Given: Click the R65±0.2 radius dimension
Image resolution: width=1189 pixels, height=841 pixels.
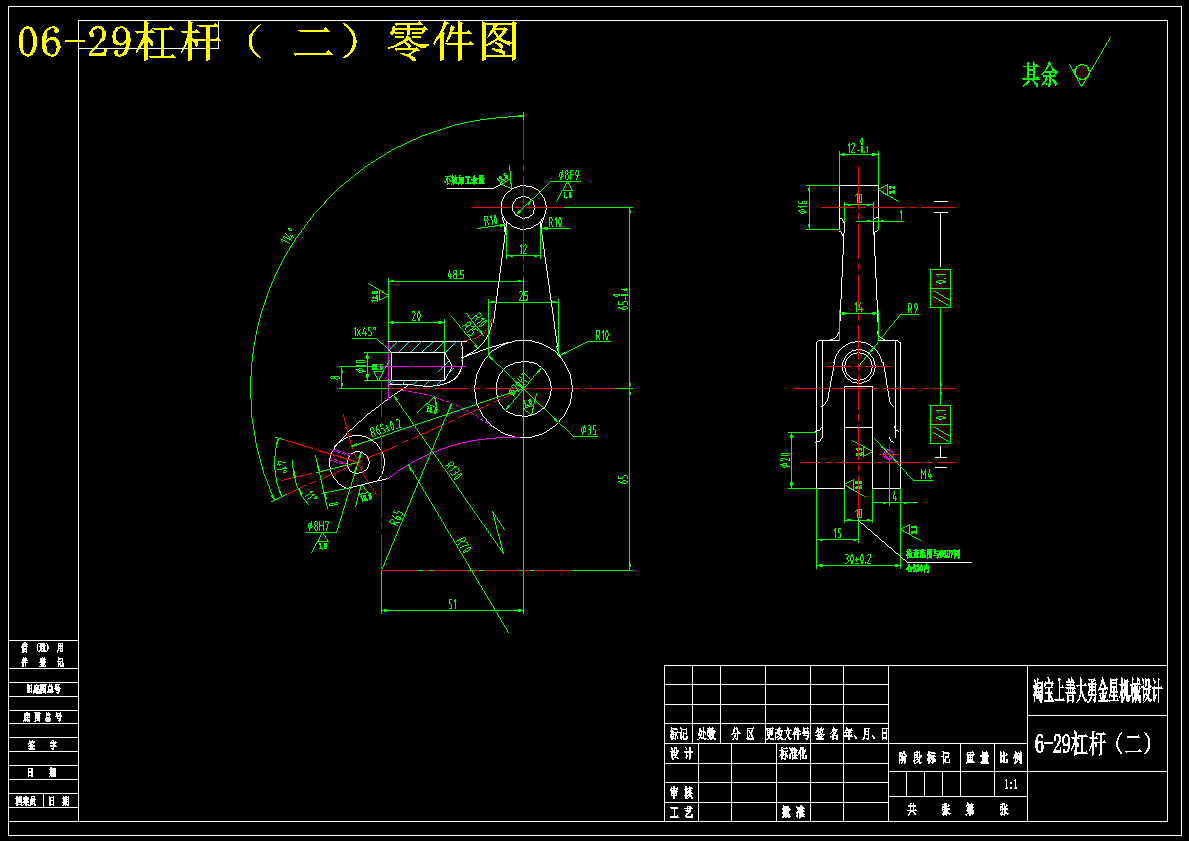Looking at the screenshot, I should tap(386, 427).
